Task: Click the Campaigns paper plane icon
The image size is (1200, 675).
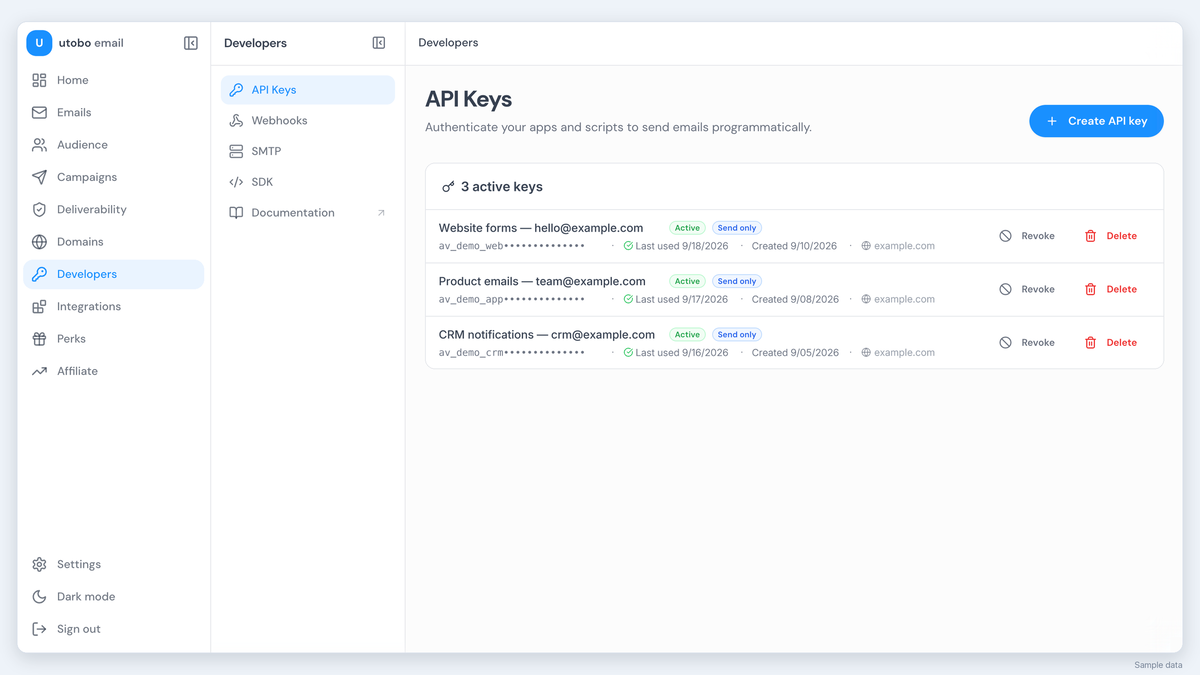Action: (39, 177)
